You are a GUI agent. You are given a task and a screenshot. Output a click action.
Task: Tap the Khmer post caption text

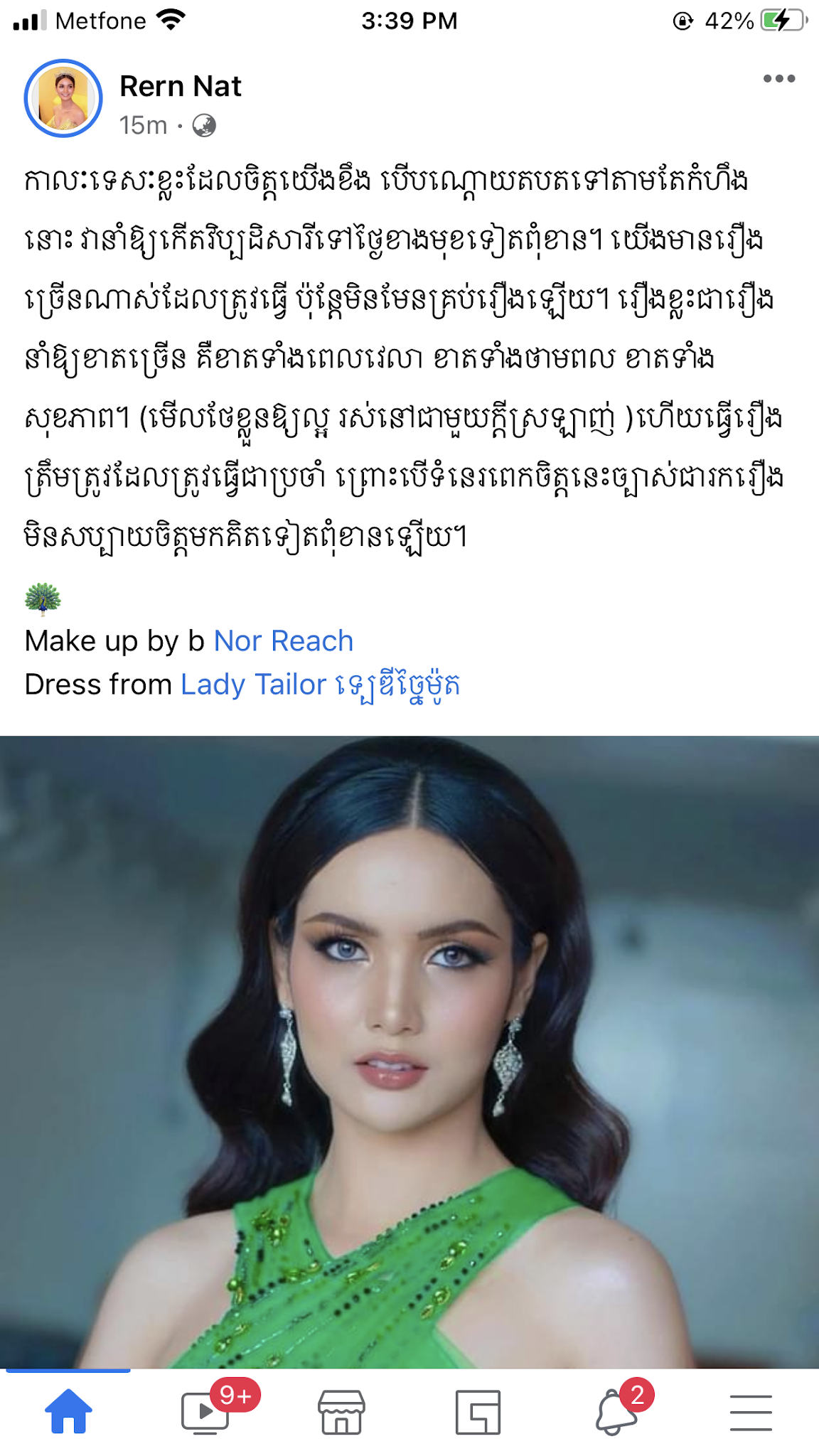[x=402, y=358]
